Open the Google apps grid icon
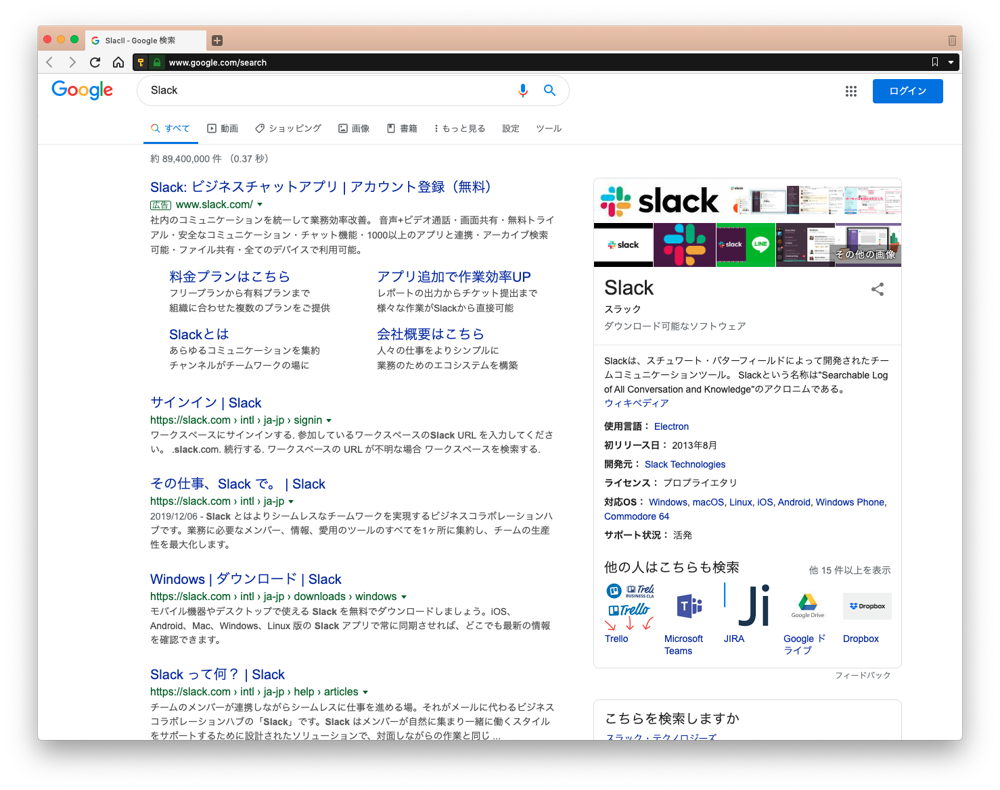 tap(851, 91)
